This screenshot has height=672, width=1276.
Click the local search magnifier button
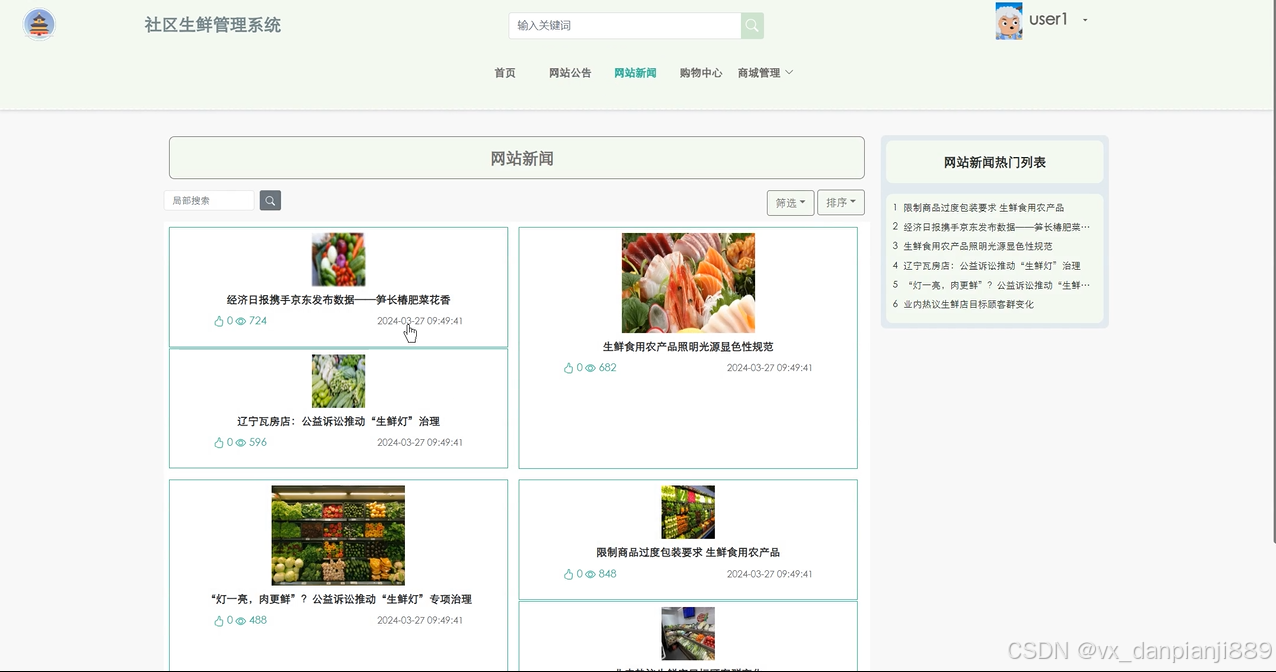tap(270, 201)
